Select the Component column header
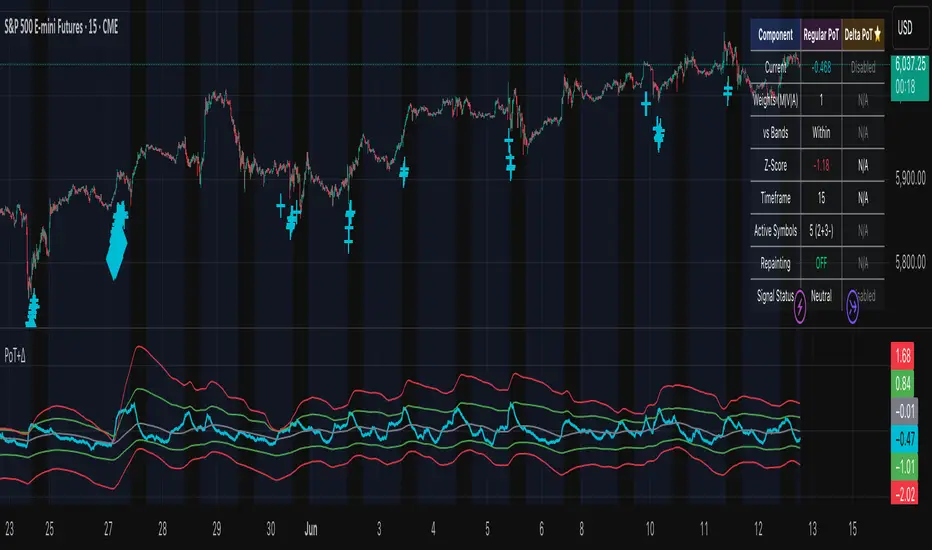The height and width of the screenshot is (550, 932). pyautogui.click(x=776, y=35)
